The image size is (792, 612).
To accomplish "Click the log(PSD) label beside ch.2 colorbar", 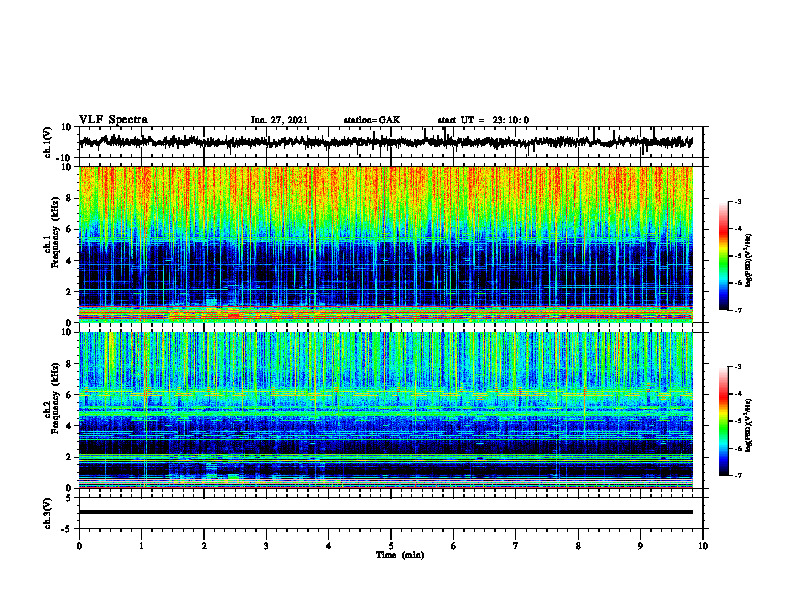I will tap(749, 425).
